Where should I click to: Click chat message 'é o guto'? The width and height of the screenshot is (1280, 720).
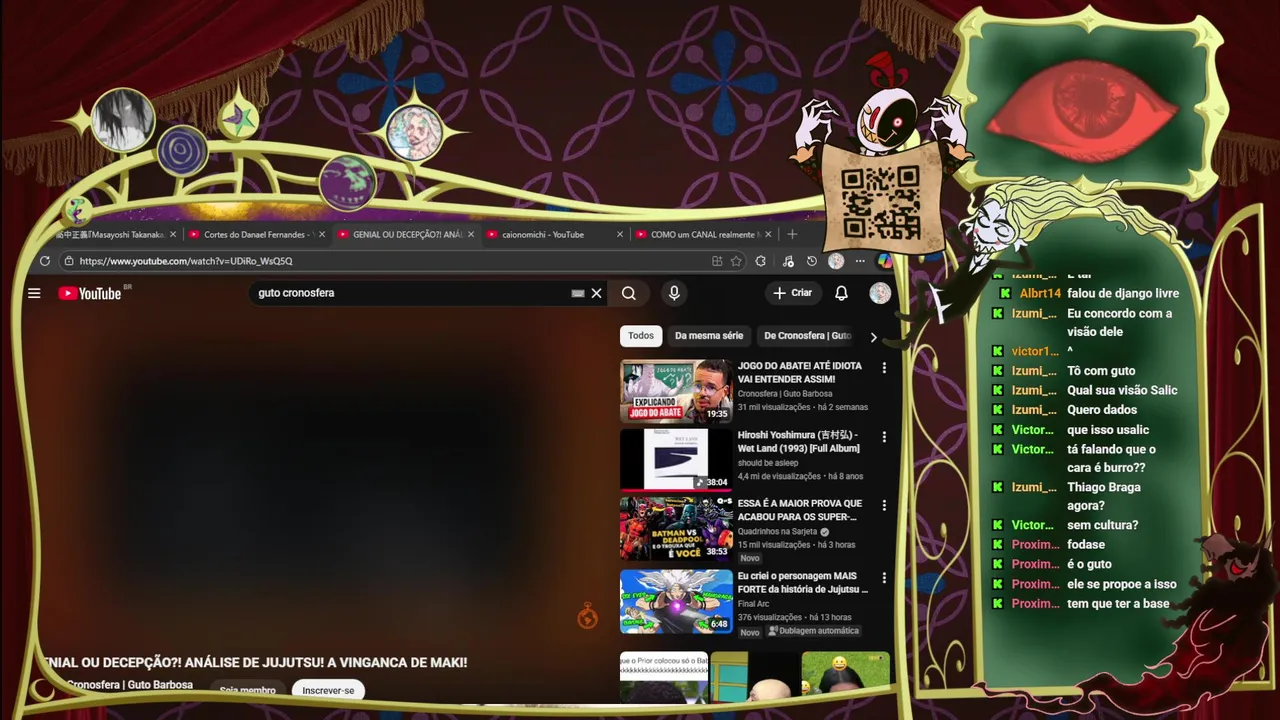(x=1089, y=564)
